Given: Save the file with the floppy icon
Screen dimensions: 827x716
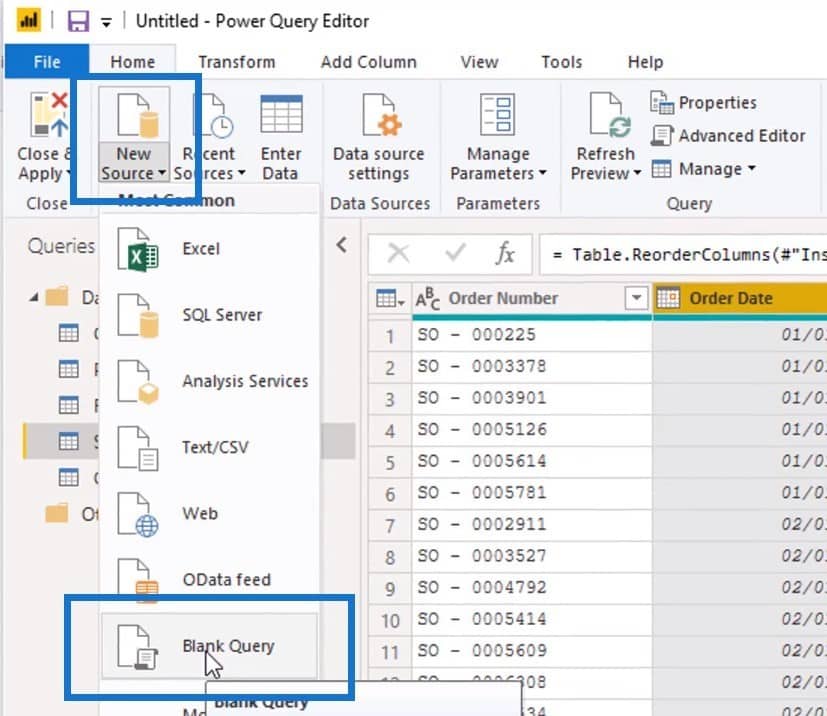Looking at the screenshot, I should point(78,22).
